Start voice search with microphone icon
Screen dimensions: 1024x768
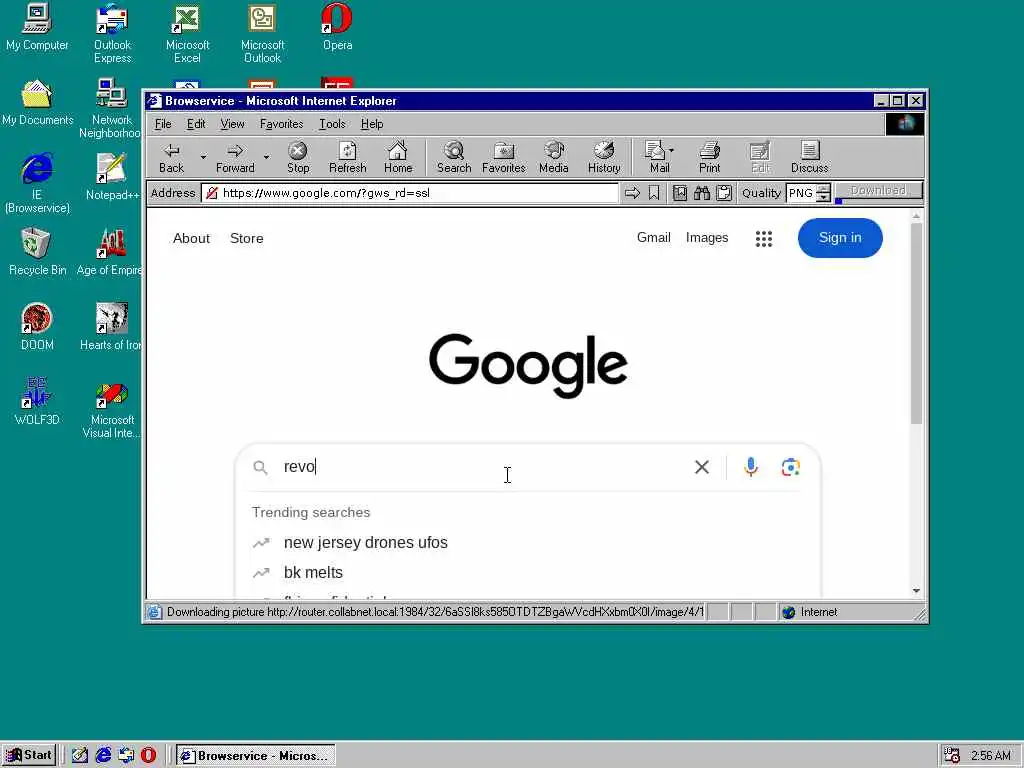click(x=751, y=467)
